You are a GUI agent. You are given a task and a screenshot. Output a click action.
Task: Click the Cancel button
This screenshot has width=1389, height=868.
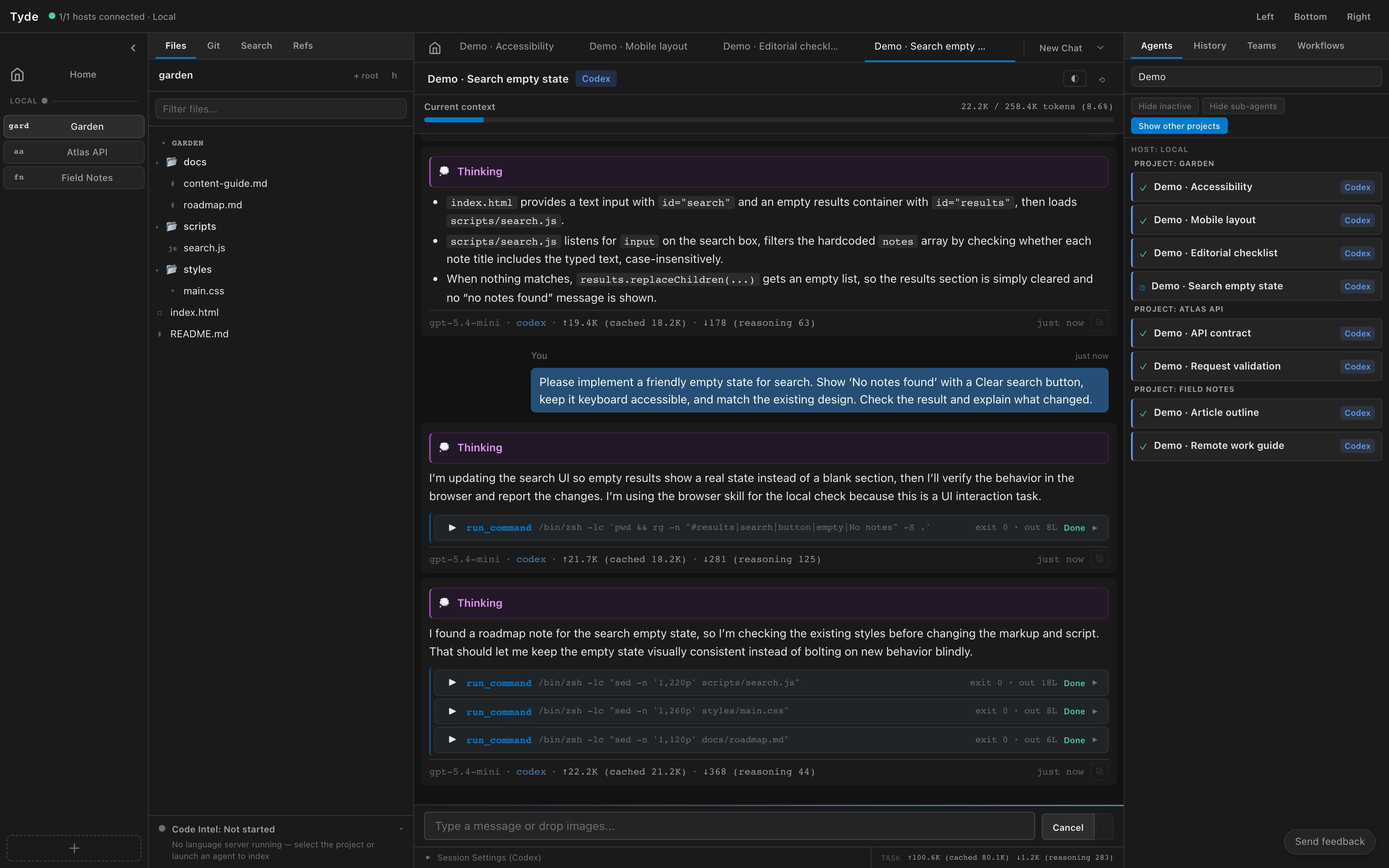coord(1067,827)
